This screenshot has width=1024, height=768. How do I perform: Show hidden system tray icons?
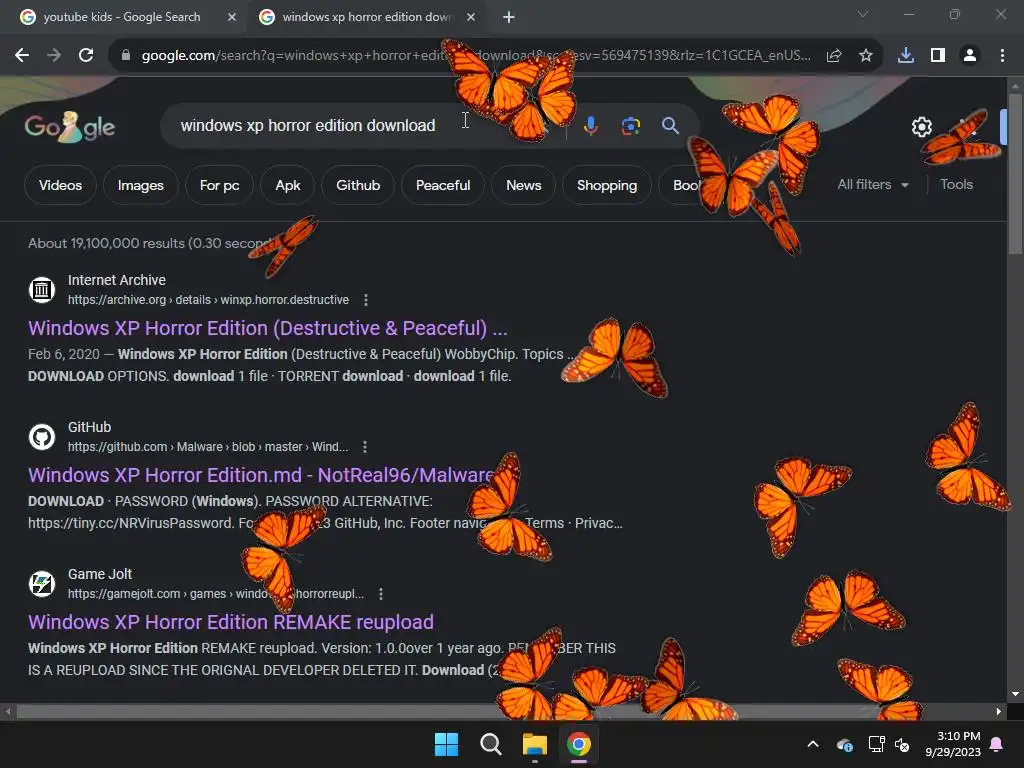click(812, 744)
